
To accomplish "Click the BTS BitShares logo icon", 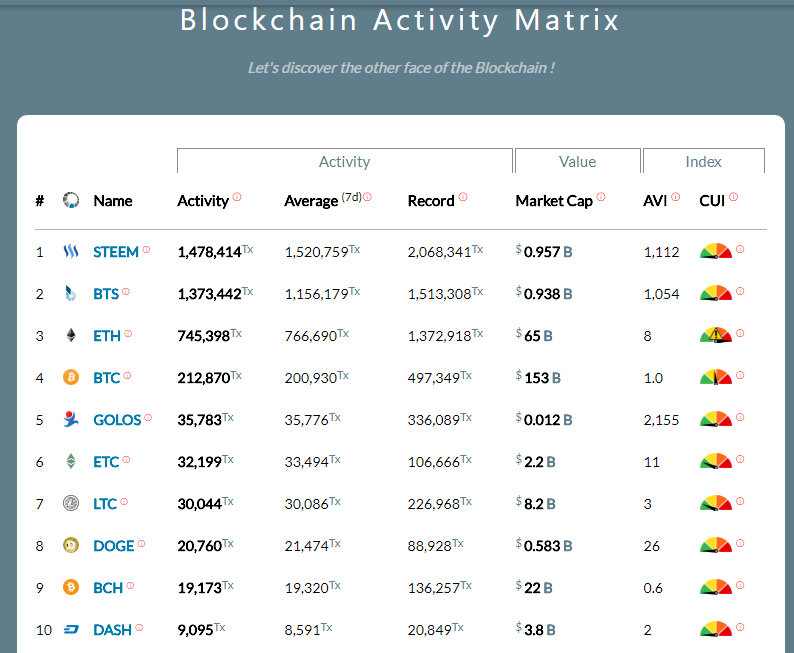I will pyautogui.click(x=71, y=293).
